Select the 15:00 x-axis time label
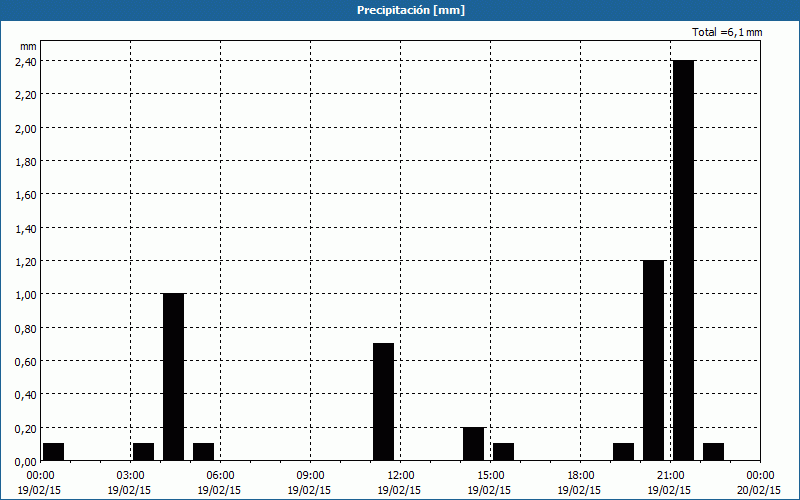This screenshot has width=800, height=500. 490,476
